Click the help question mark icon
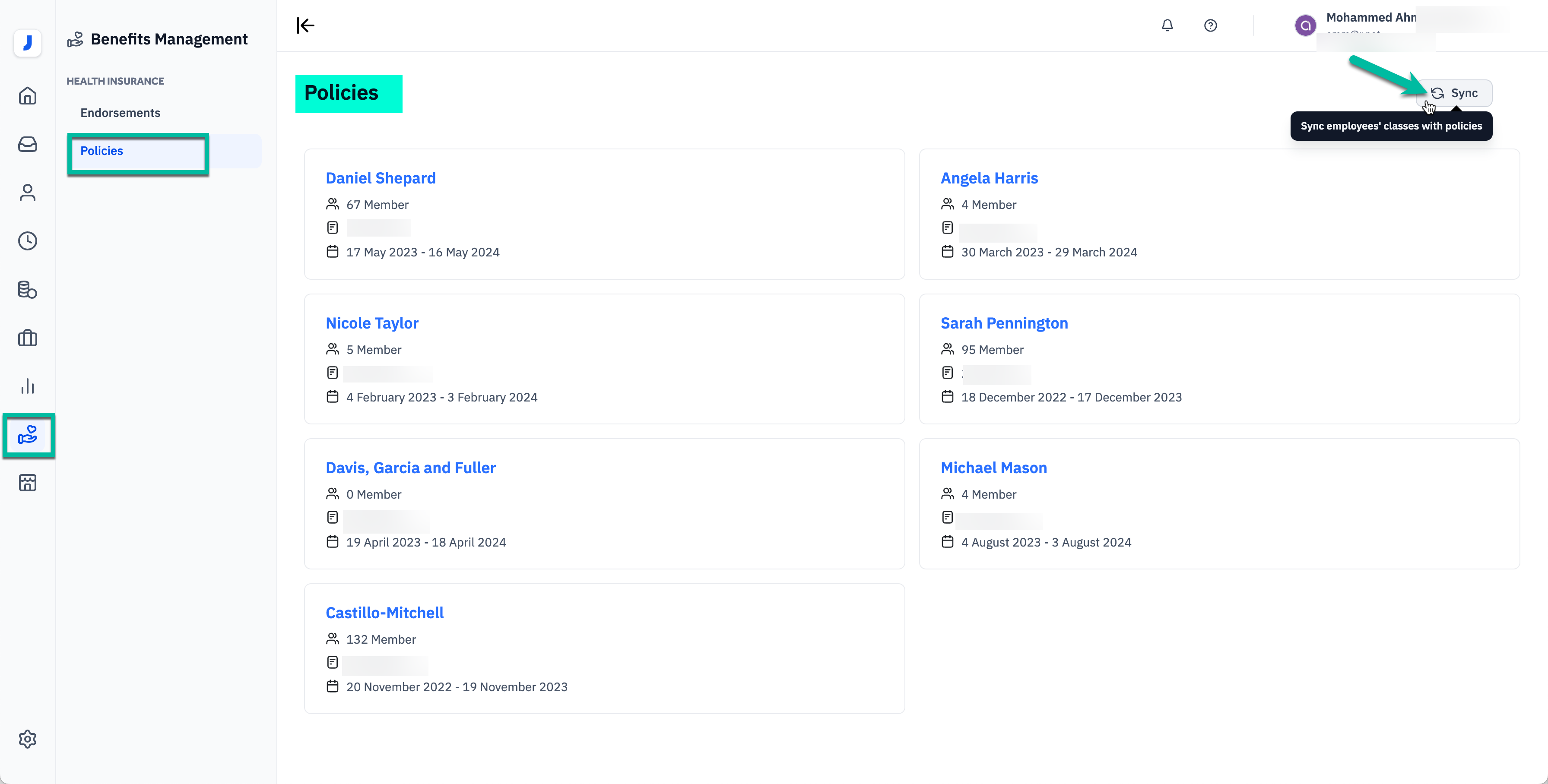 pyautogui.click(x=1210, y=25)
